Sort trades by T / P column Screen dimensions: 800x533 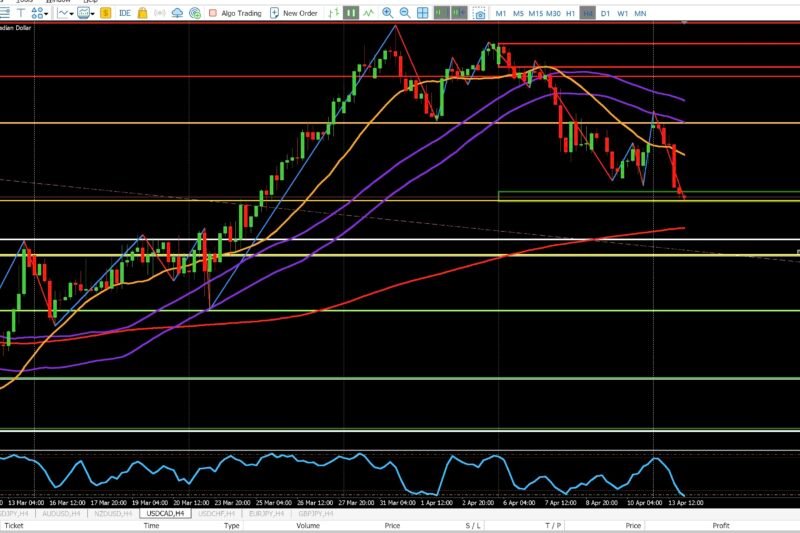click(x=553, y=526)
